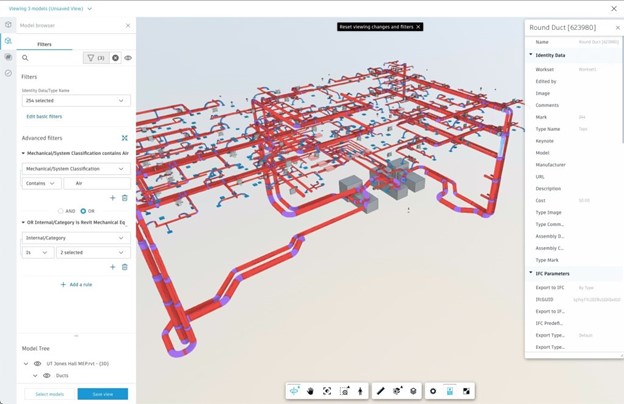
Task: Open the Identity Data/Type Name dropdown
Action: click(x=76, y=101)
